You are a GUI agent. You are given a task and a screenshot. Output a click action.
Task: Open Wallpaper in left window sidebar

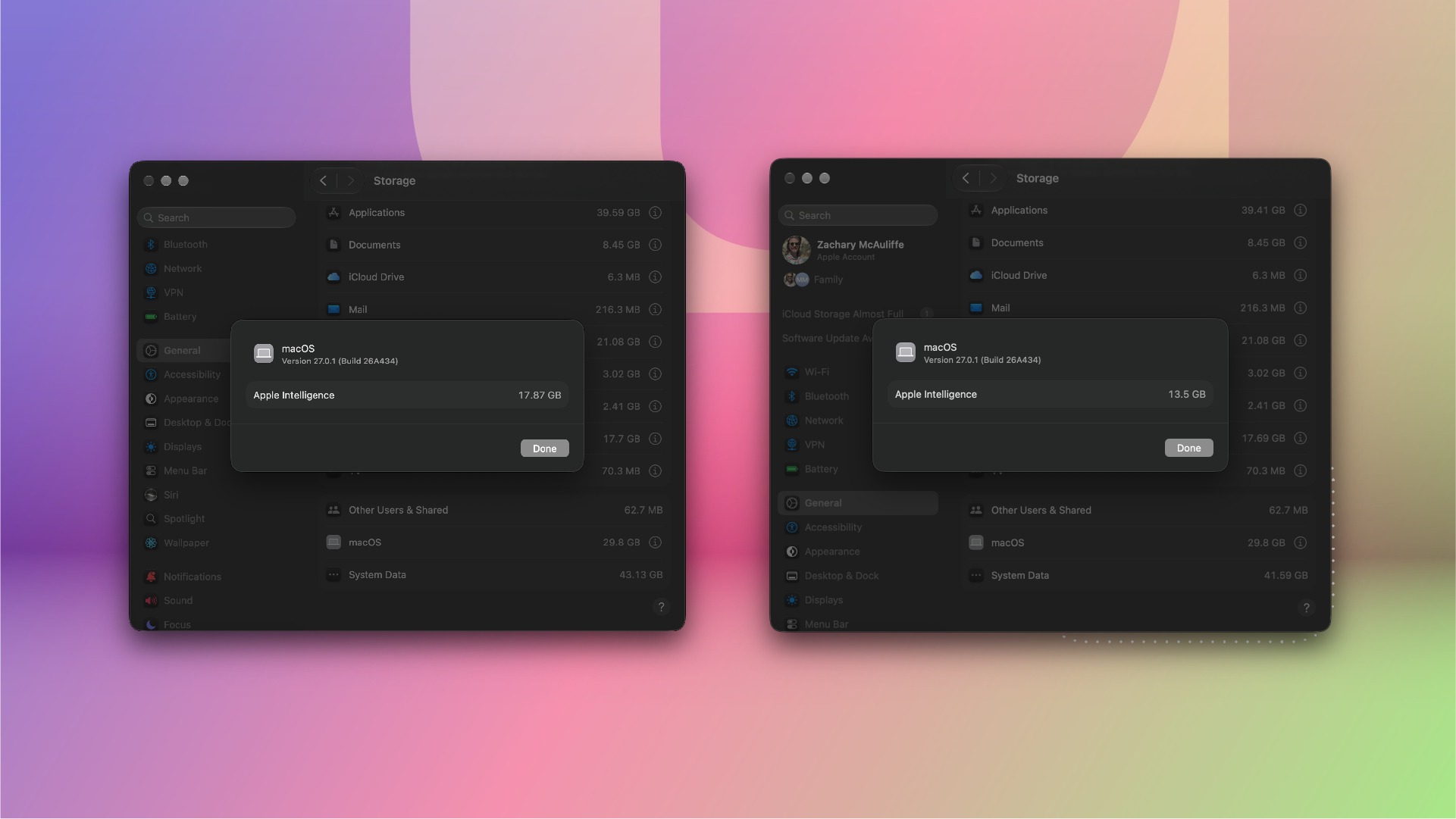[x=217, y=543]
